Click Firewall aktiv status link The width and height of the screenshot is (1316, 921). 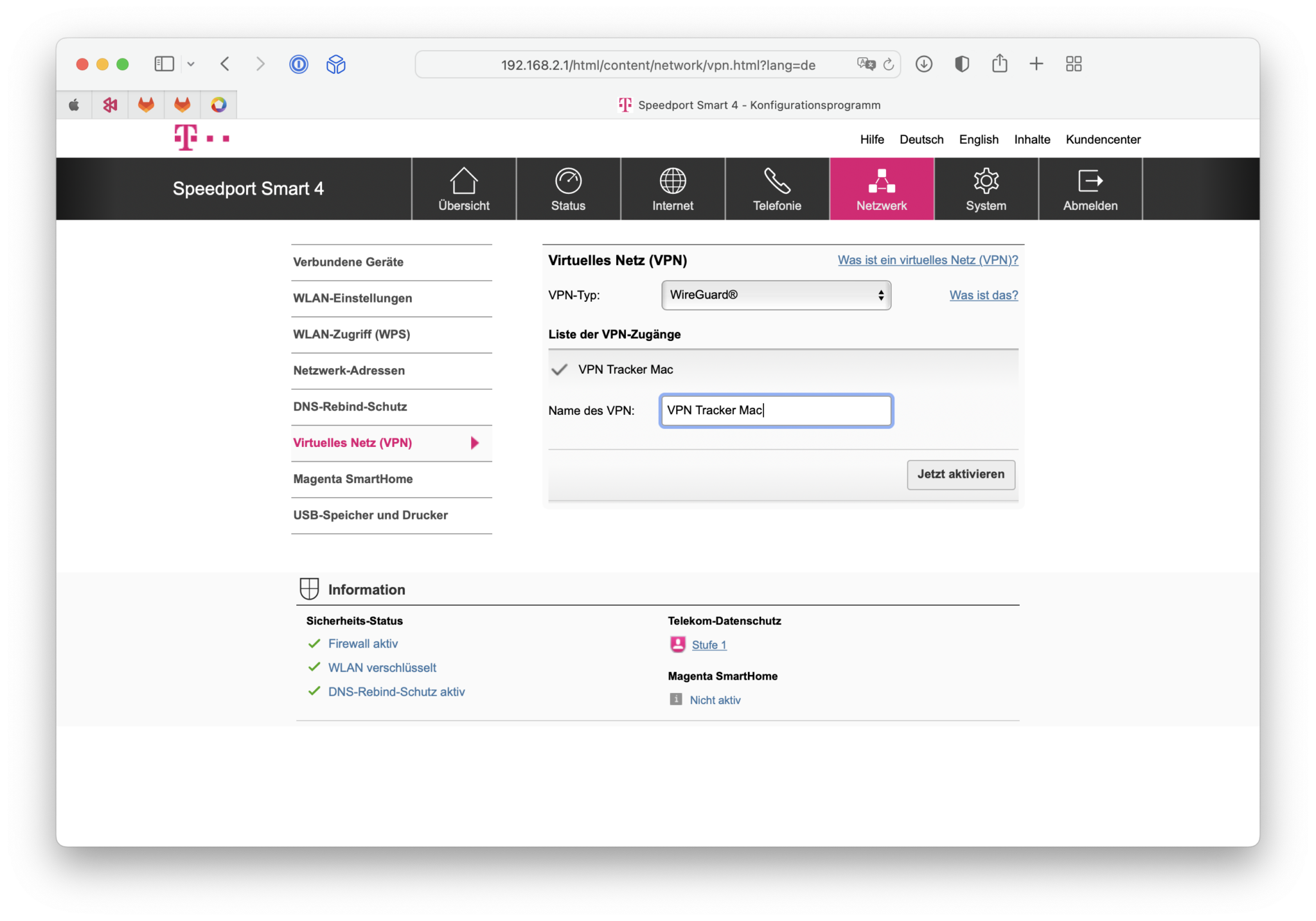point(363,644)
